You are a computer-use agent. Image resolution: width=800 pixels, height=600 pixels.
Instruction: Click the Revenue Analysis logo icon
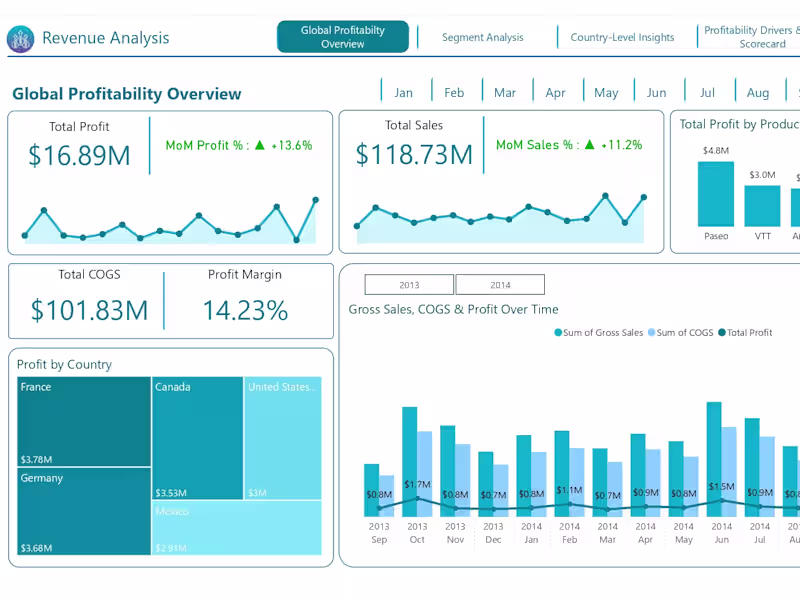coord(22,37)
